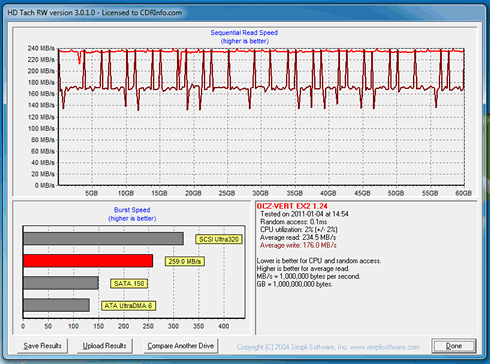
Task: Click the Burst Speed chart title
Action: (x=132, y=210)
